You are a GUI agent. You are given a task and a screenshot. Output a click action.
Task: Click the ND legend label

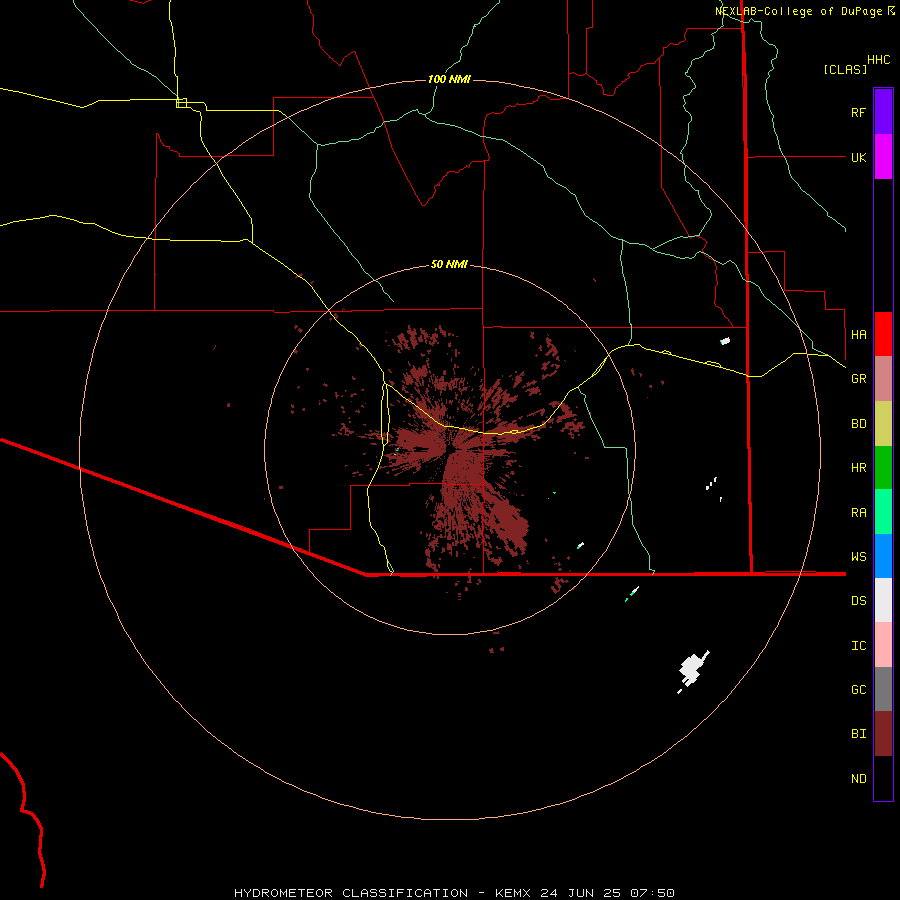858,779
